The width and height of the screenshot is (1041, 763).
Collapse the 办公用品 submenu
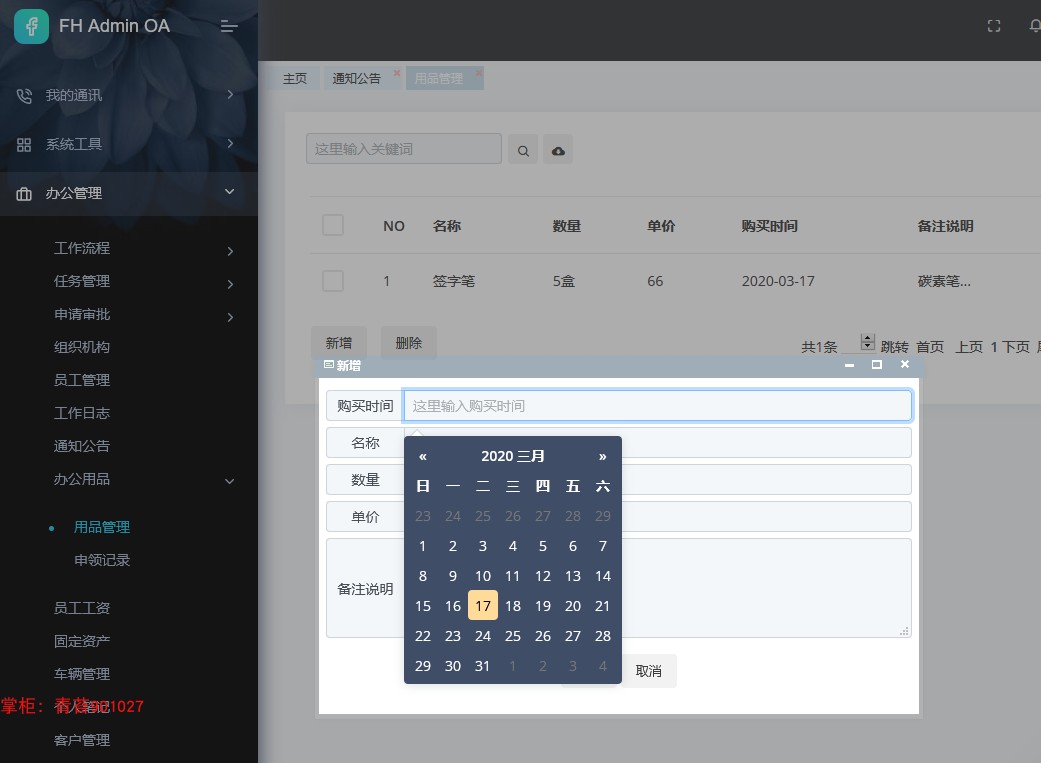pyautogui.click(x=230, y=481)
